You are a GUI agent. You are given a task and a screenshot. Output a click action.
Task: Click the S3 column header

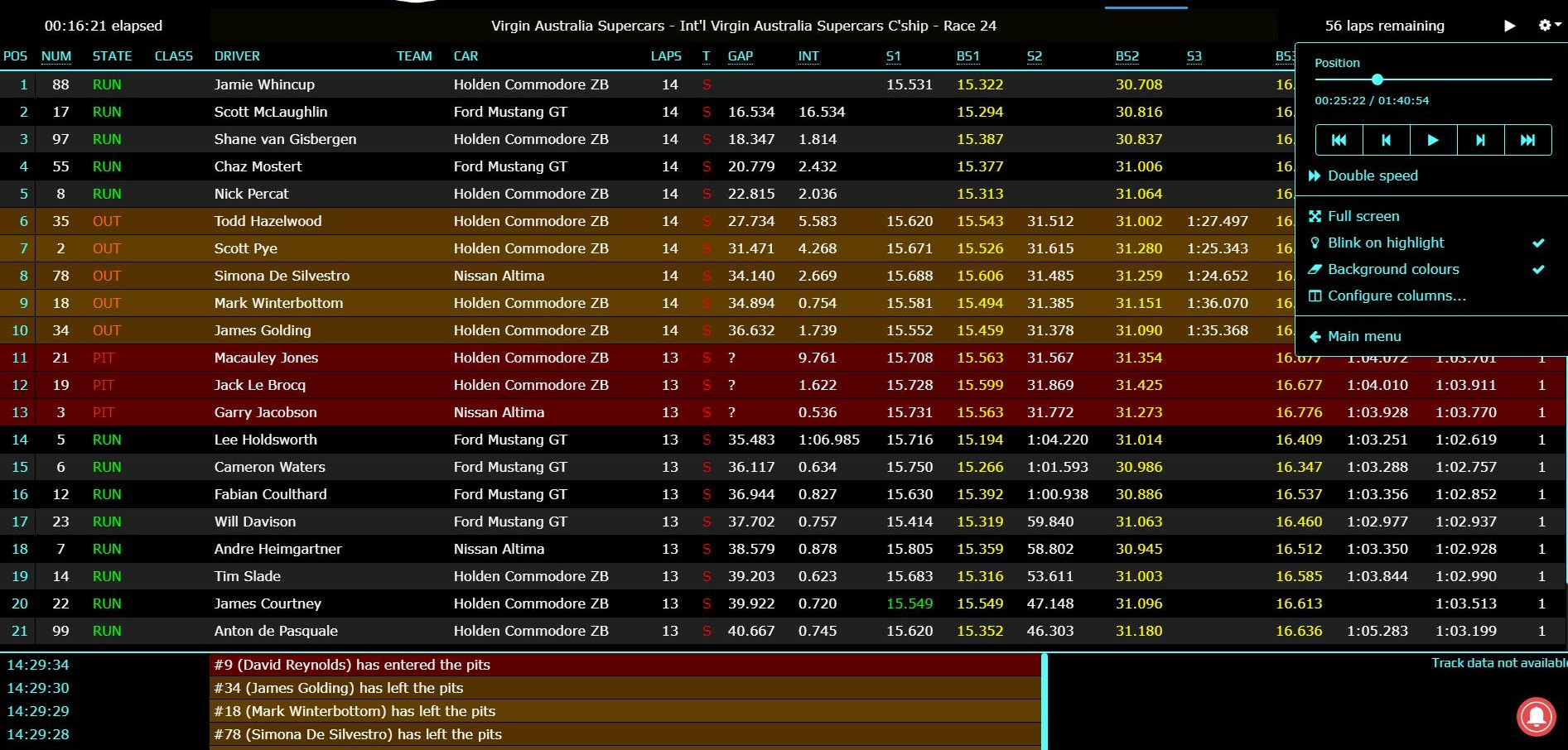1194,56
